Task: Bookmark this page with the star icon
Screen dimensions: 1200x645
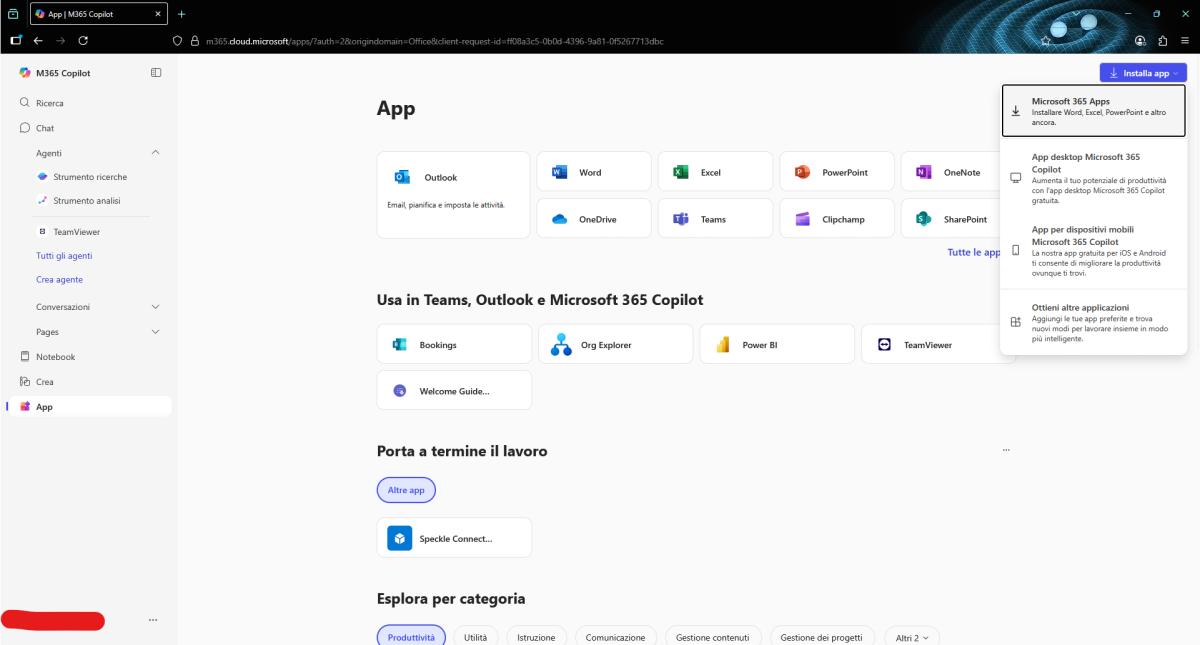Action: [1045, 41]
